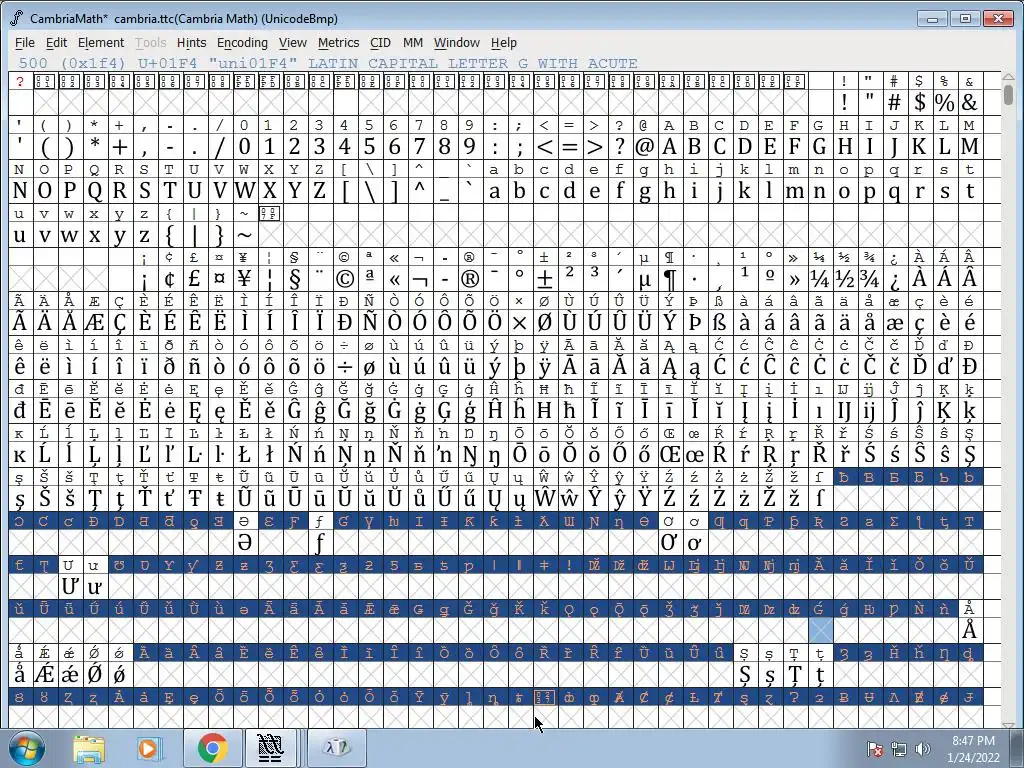Select the capital Ơ with horn glyph
Viewport: 1024px width, 768px height.
tap(669, 543)
